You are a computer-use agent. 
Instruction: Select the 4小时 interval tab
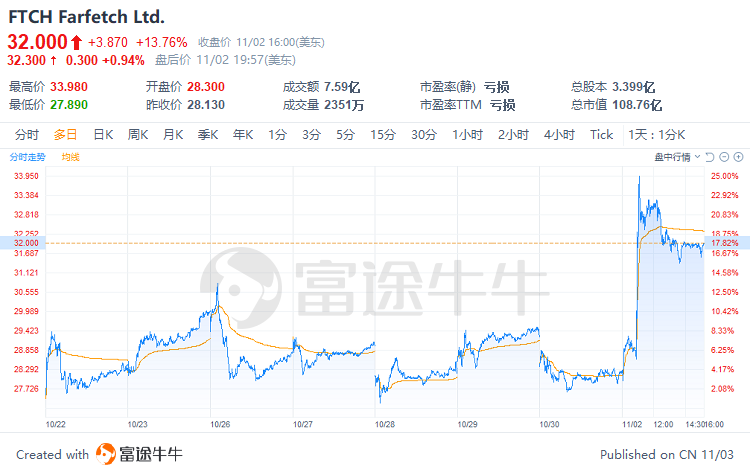pos(559,135)
